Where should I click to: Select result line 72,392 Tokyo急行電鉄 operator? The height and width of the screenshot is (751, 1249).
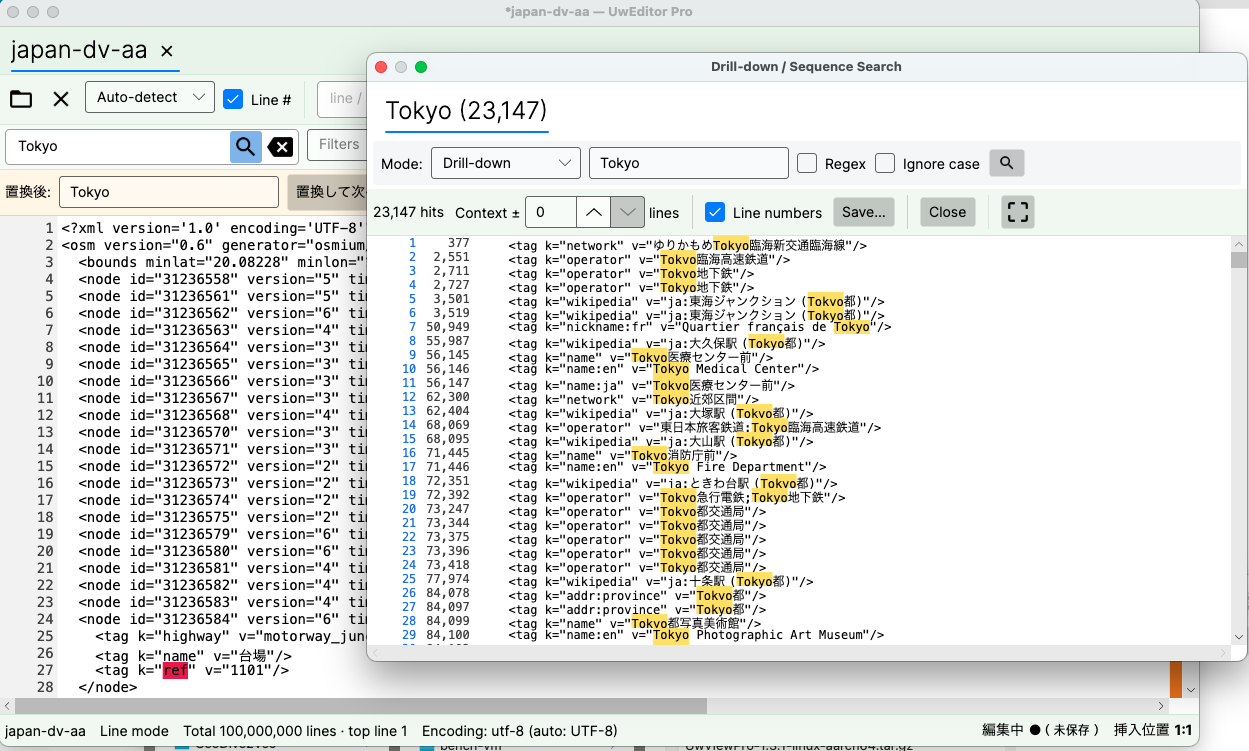coord(677,497)
